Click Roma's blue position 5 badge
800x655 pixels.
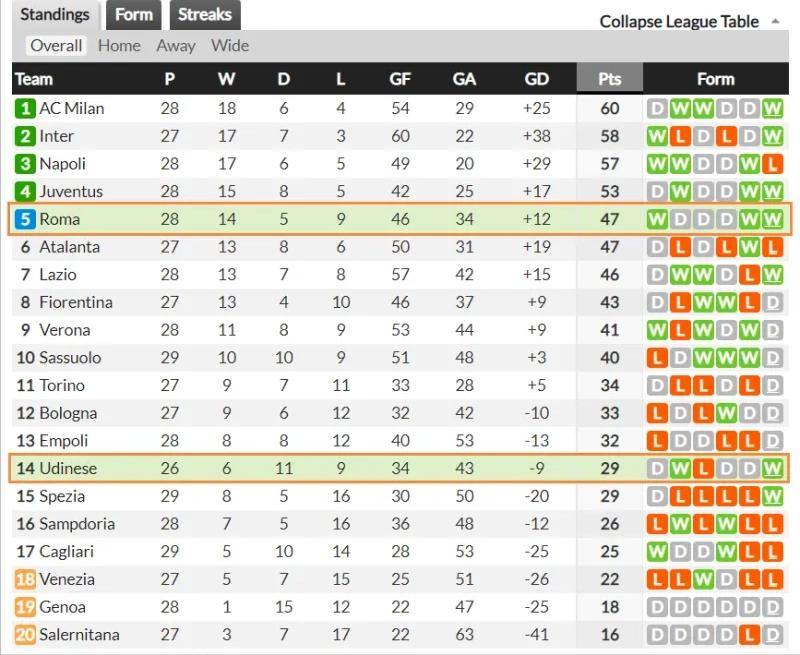pos(25,219)
